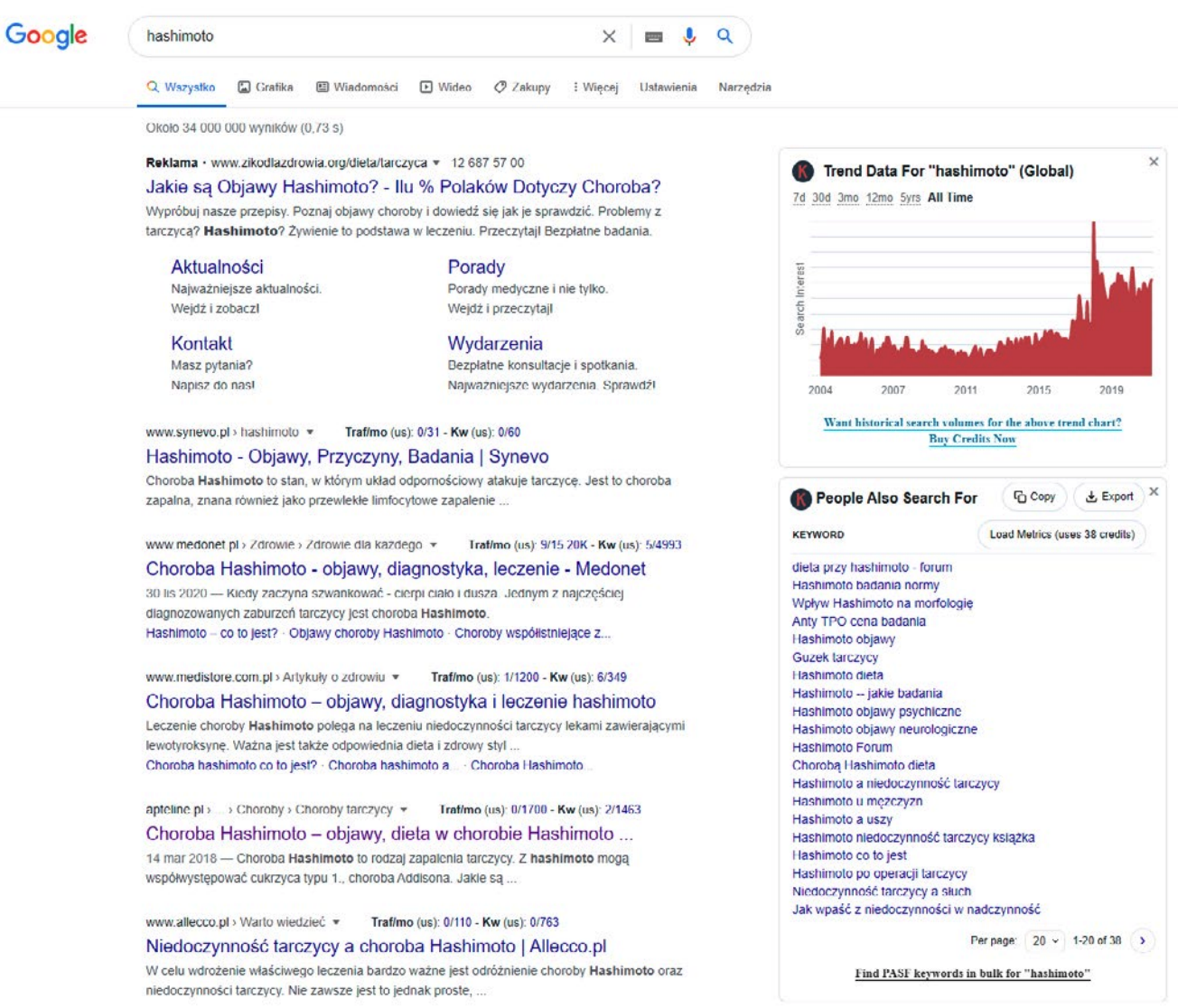The width and height of the screenshot is (1178, 1008).
Task: Click 'Objawy choroby Hashimoto' sublink
Action: tap(366, 633)
